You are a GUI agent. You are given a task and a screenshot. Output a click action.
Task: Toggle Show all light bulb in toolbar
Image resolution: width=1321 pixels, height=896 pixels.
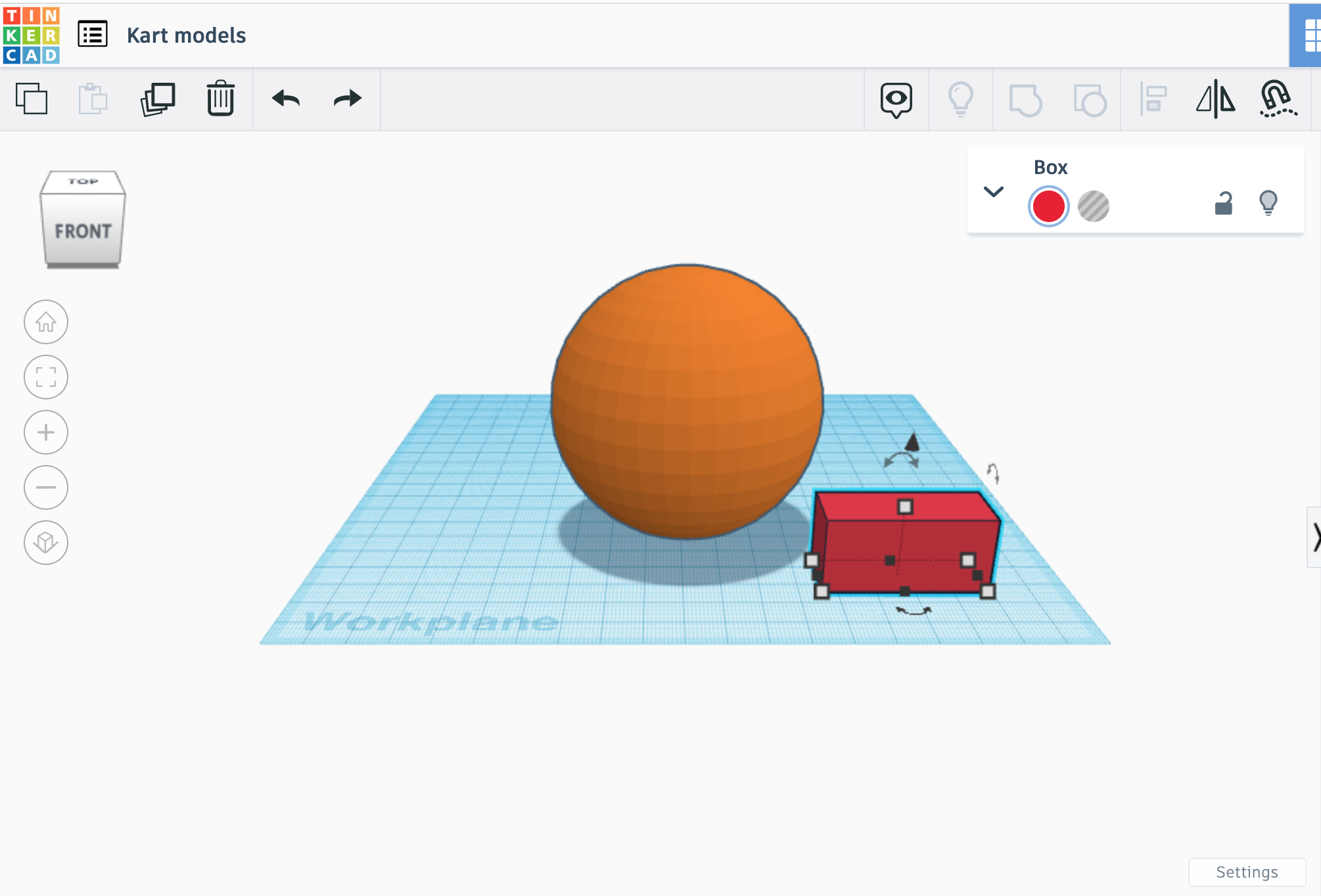point(960,99)
